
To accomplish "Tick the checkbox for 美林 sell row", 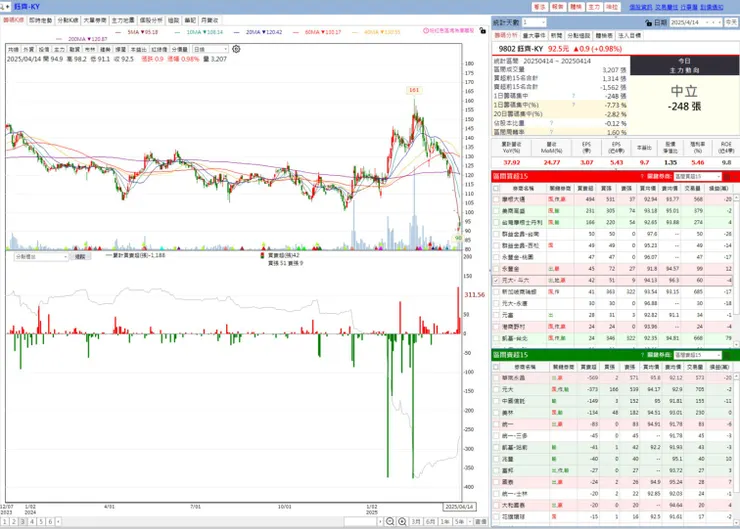I will pos(496,413).
